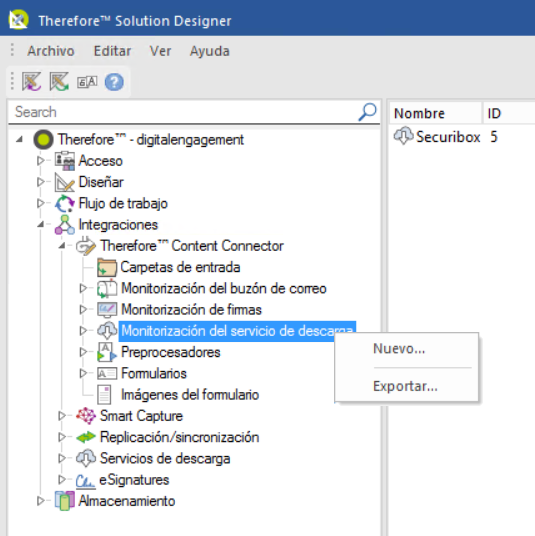Click the magnifier search icon
Screen dimensions: 535x536
tap(367, 112)
